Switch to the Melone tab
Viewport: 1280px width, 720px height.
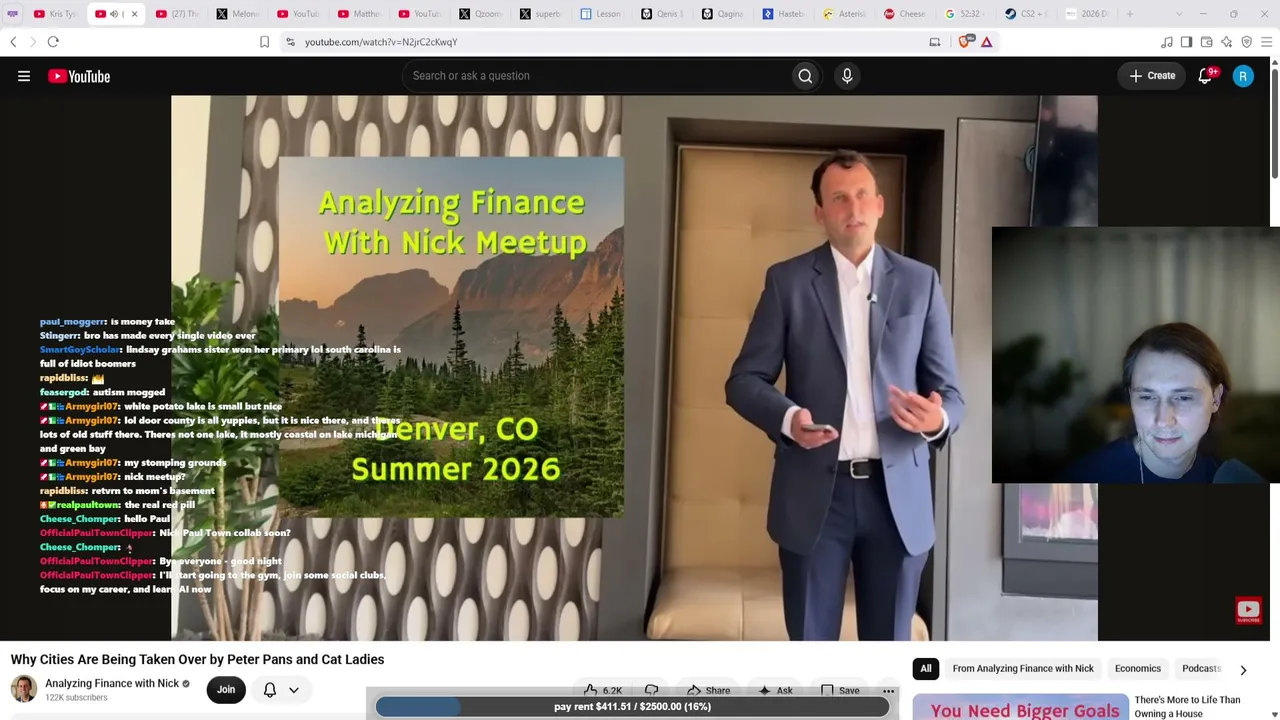click(237, 14)
